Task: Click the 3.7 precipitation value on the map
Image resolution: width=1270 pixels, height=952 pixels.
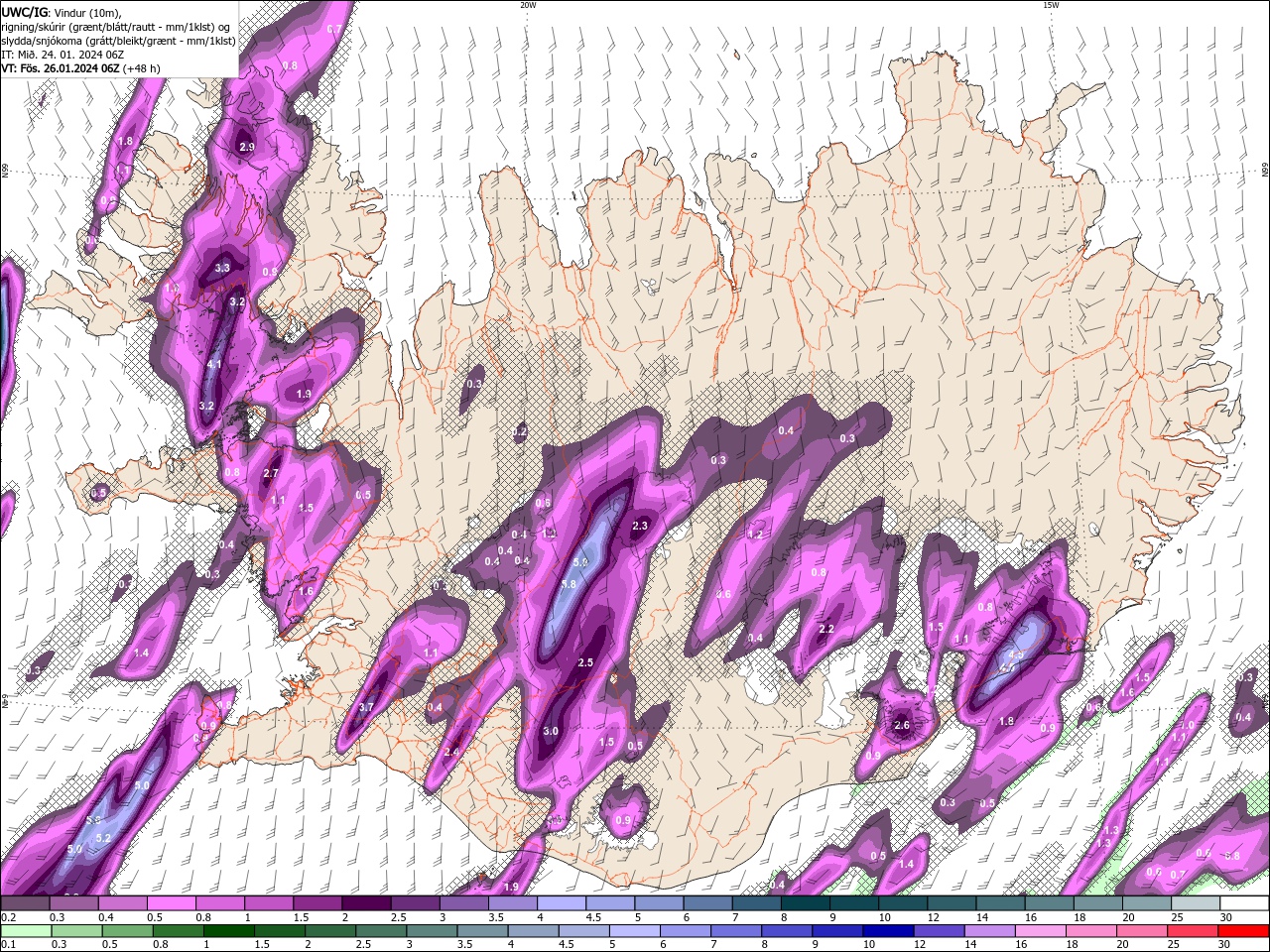Action: pyautogui.click(x=365, y=708)
